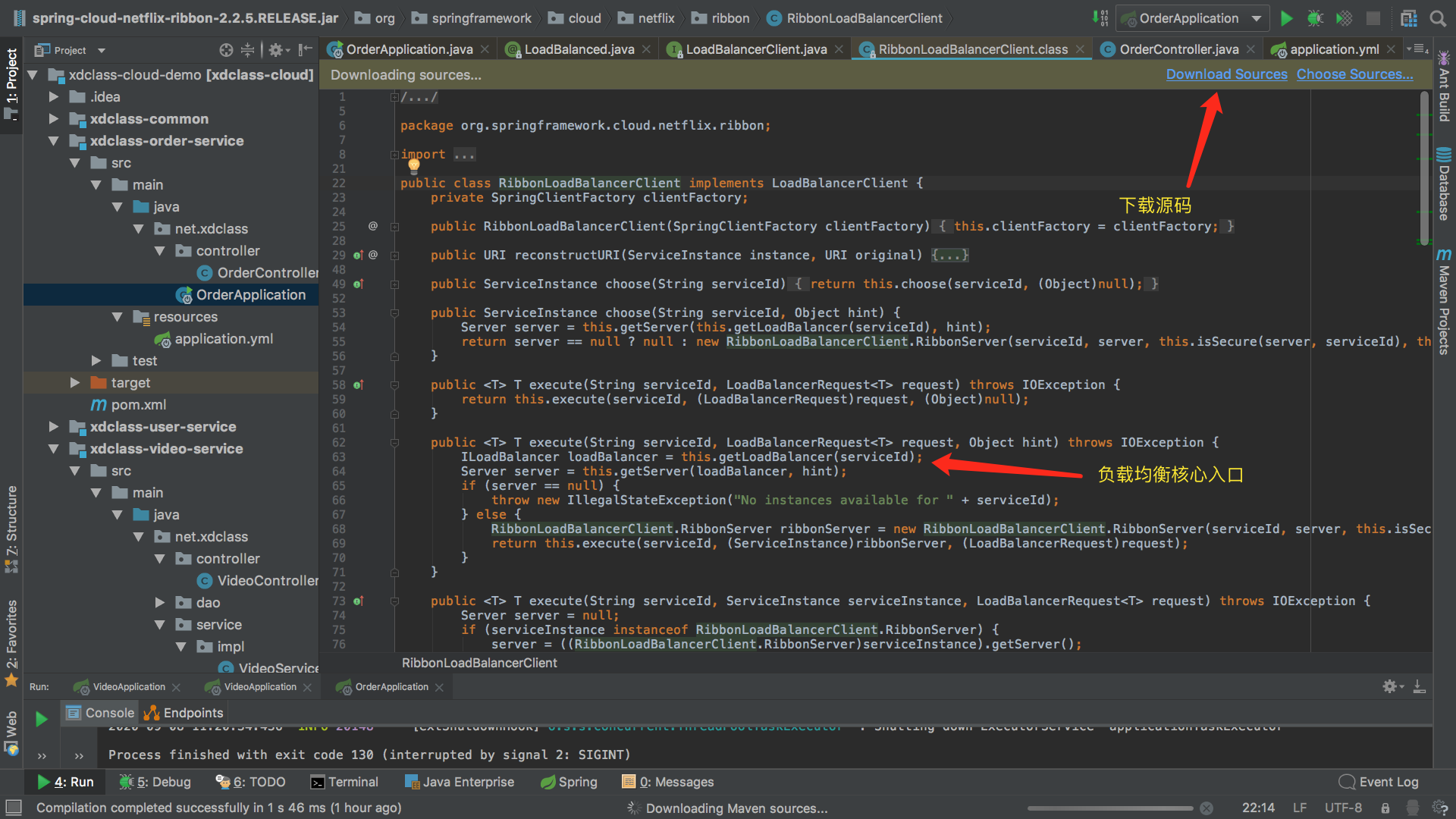The width and height of the screenshot is (1456, 819).
Task: Open the Endpoints tab in Run panel
Action: coord(184,713)
